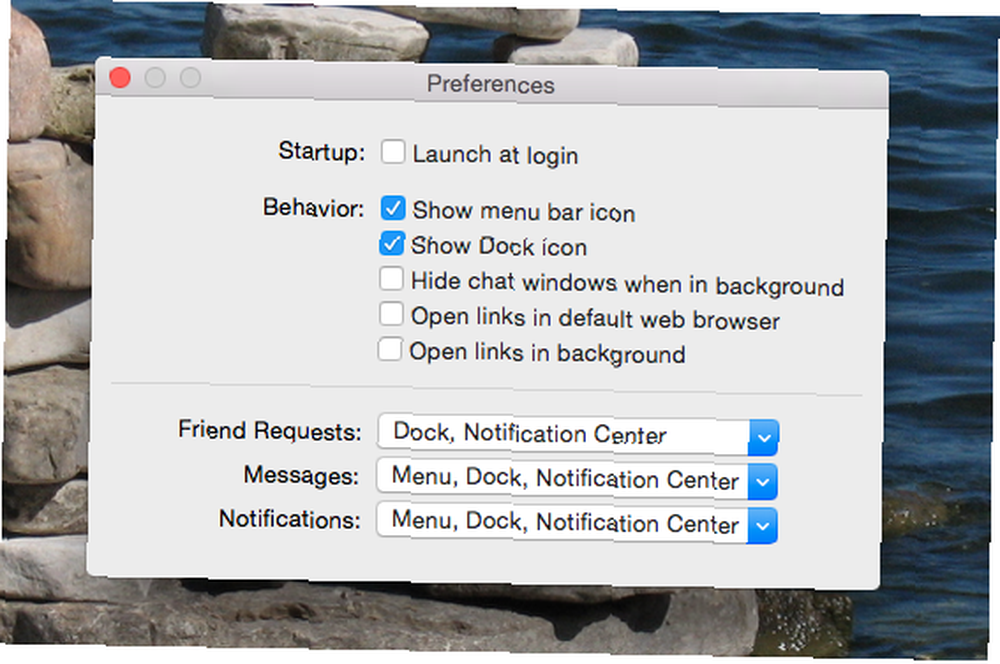Click the Messages: label
This screenshot has height=664, width=1000.
pyautogui.click(x=301, y=475)
